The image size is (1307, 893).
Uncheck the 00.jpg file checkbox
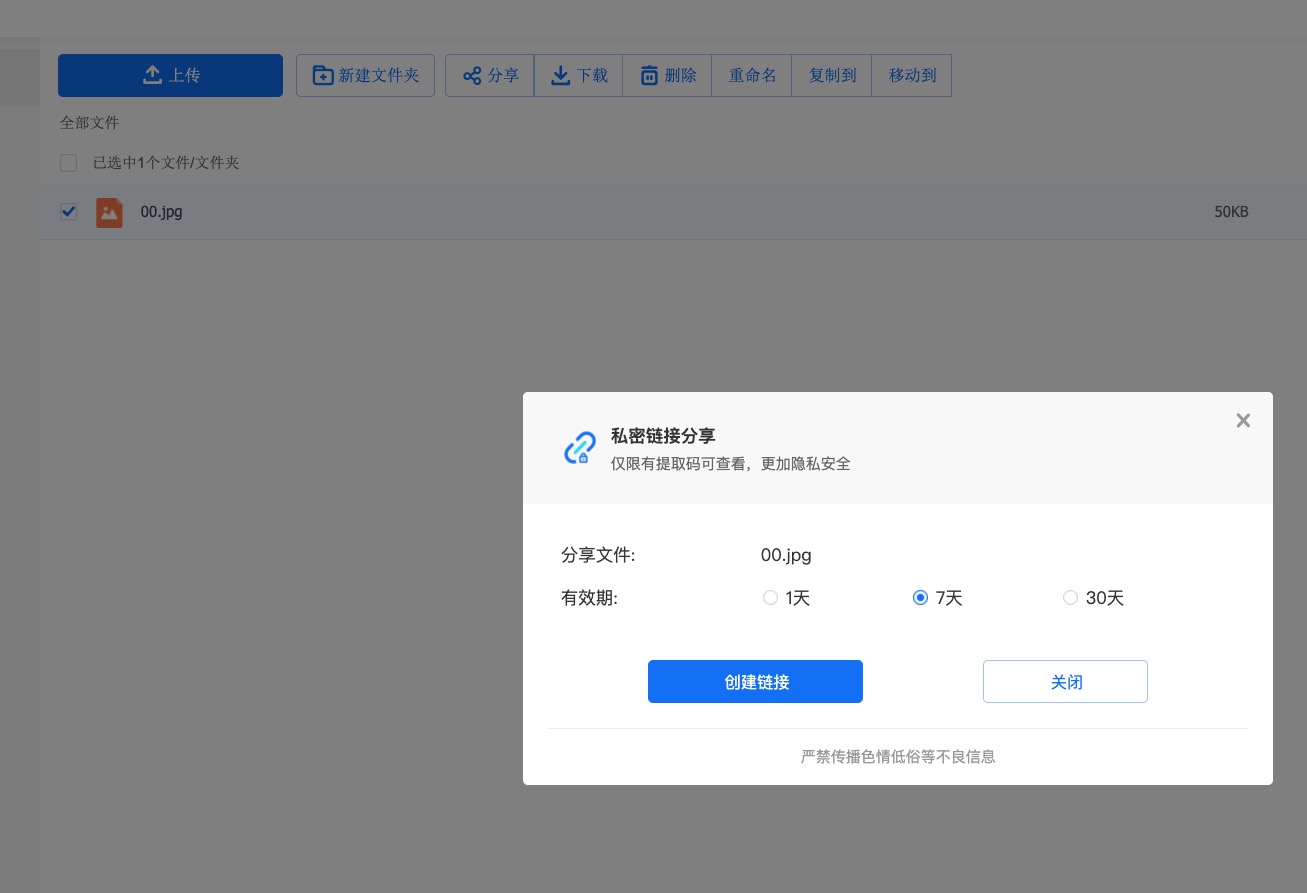(x=68, y=211)
